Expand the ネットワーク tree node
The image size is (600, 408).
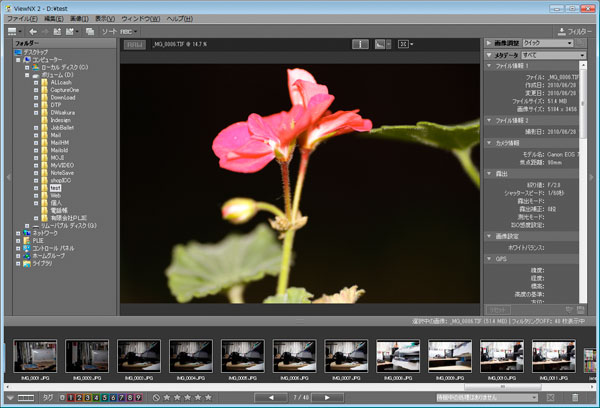click(18, 233)
